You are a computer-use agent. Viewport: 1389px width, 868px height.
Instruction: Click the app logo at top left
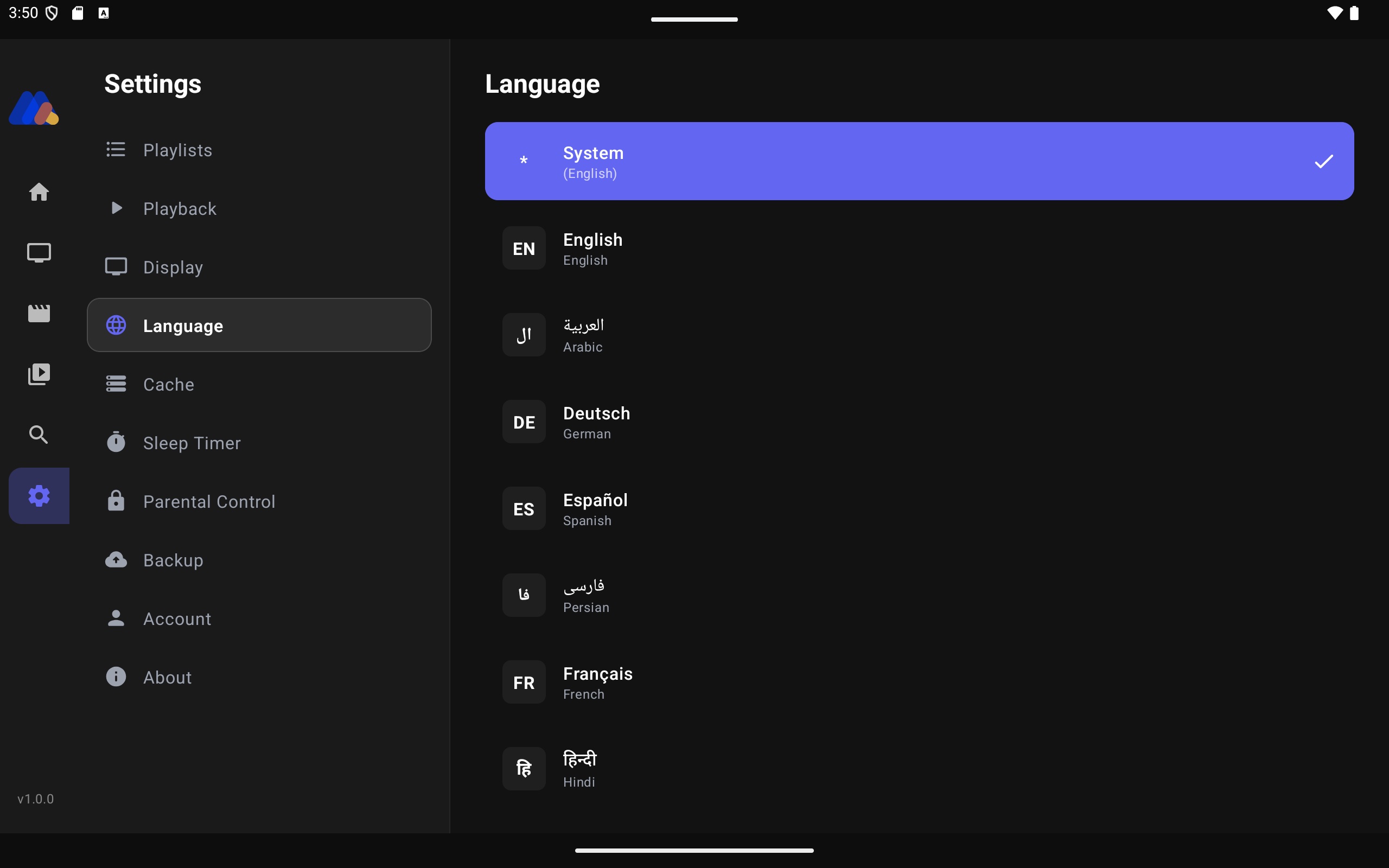coord(34,108)
